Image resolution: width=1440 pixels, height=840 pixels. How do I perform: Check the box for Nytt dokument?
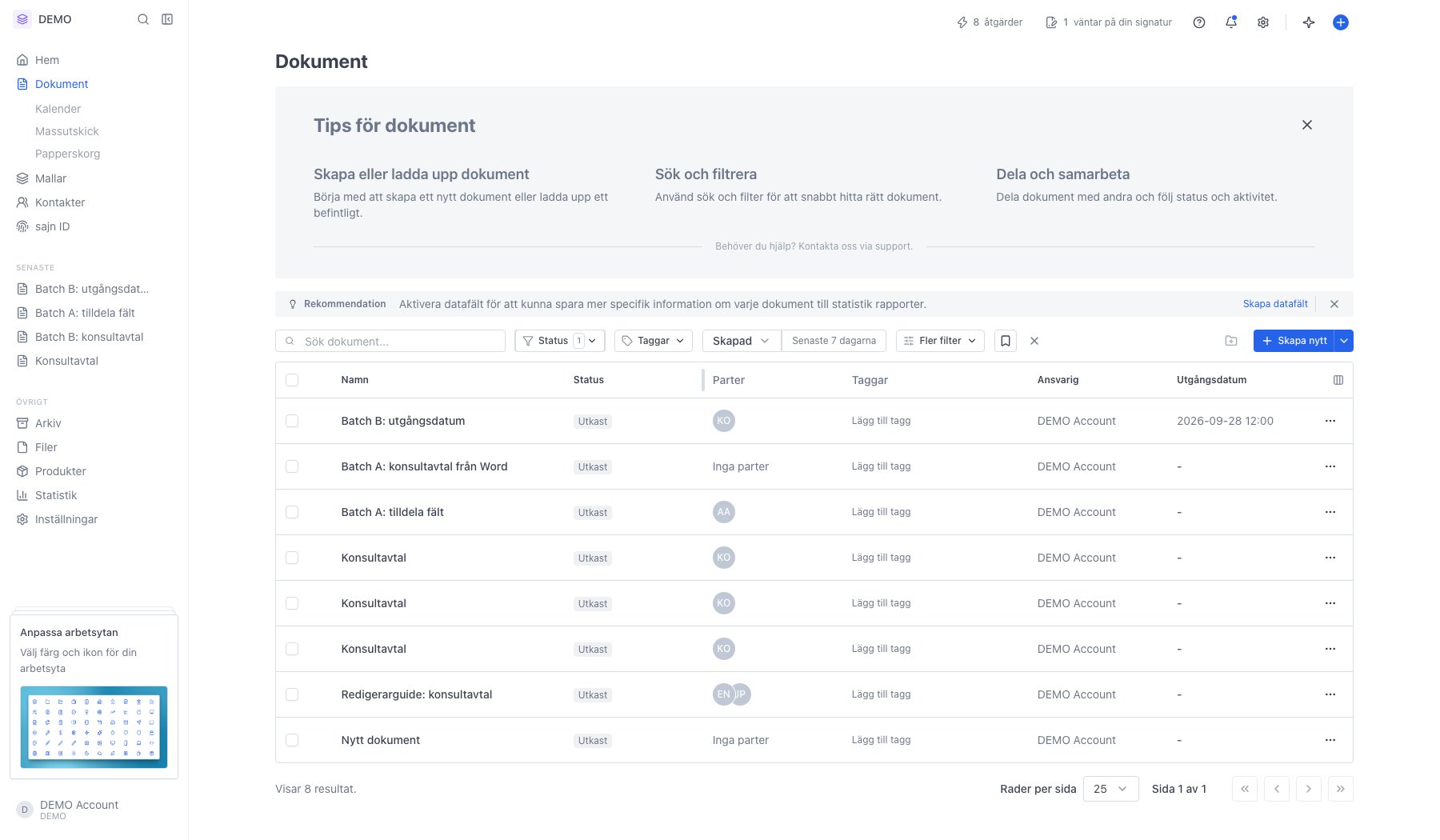[x=292, y=740]
